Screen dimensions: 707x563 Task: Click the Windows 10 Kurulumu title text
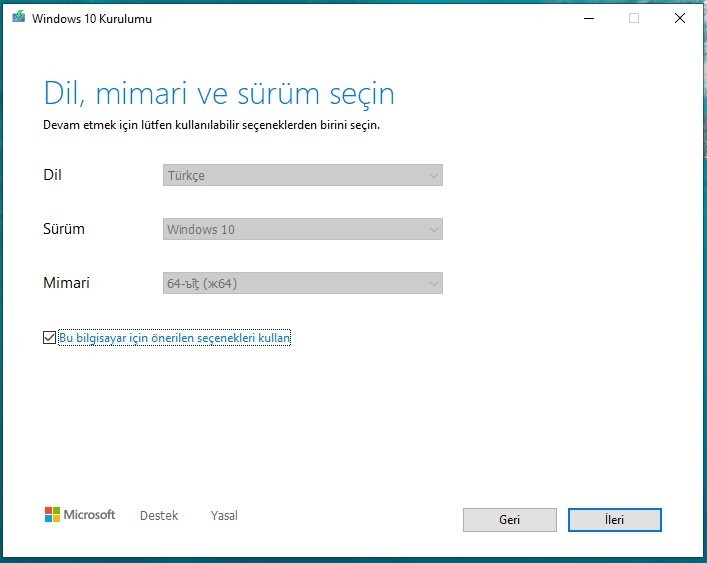(92, 19)
